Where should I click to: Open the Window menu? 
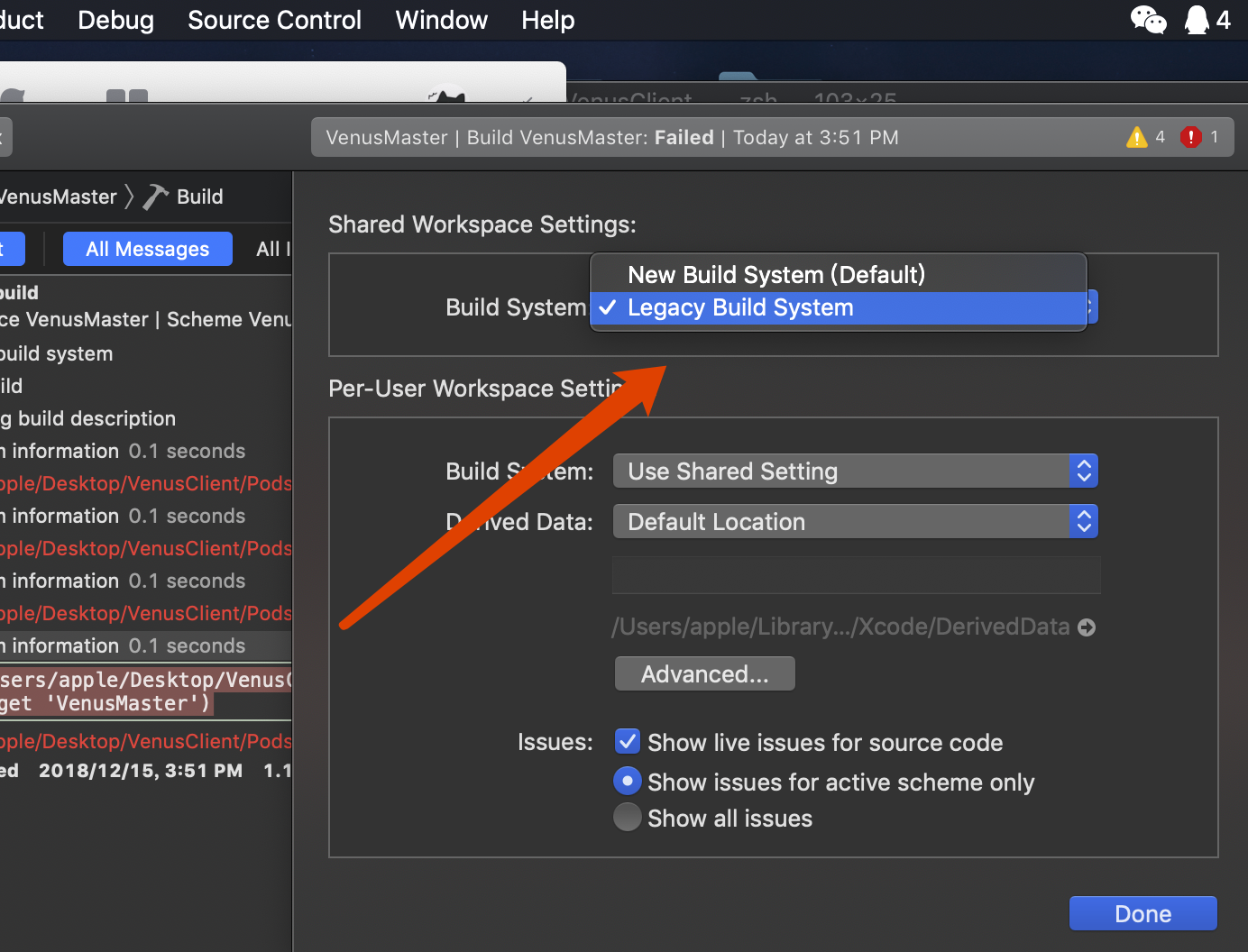pos(442,20)
